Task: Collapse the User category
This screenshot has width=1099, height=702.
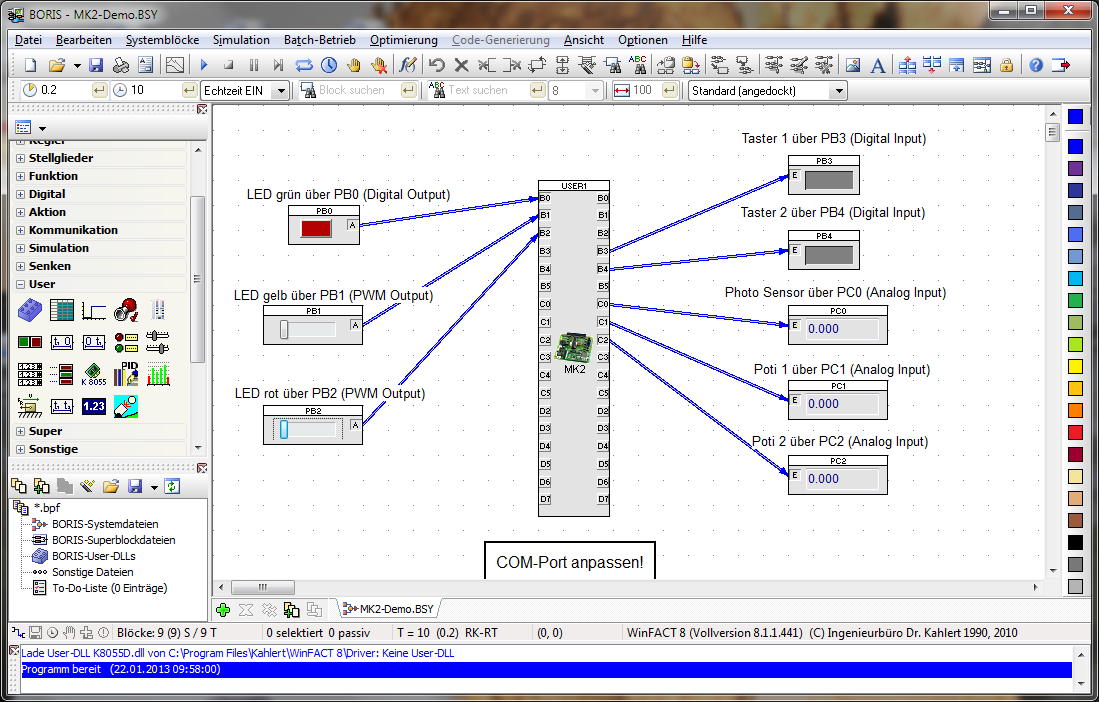Action: point(20,284)
